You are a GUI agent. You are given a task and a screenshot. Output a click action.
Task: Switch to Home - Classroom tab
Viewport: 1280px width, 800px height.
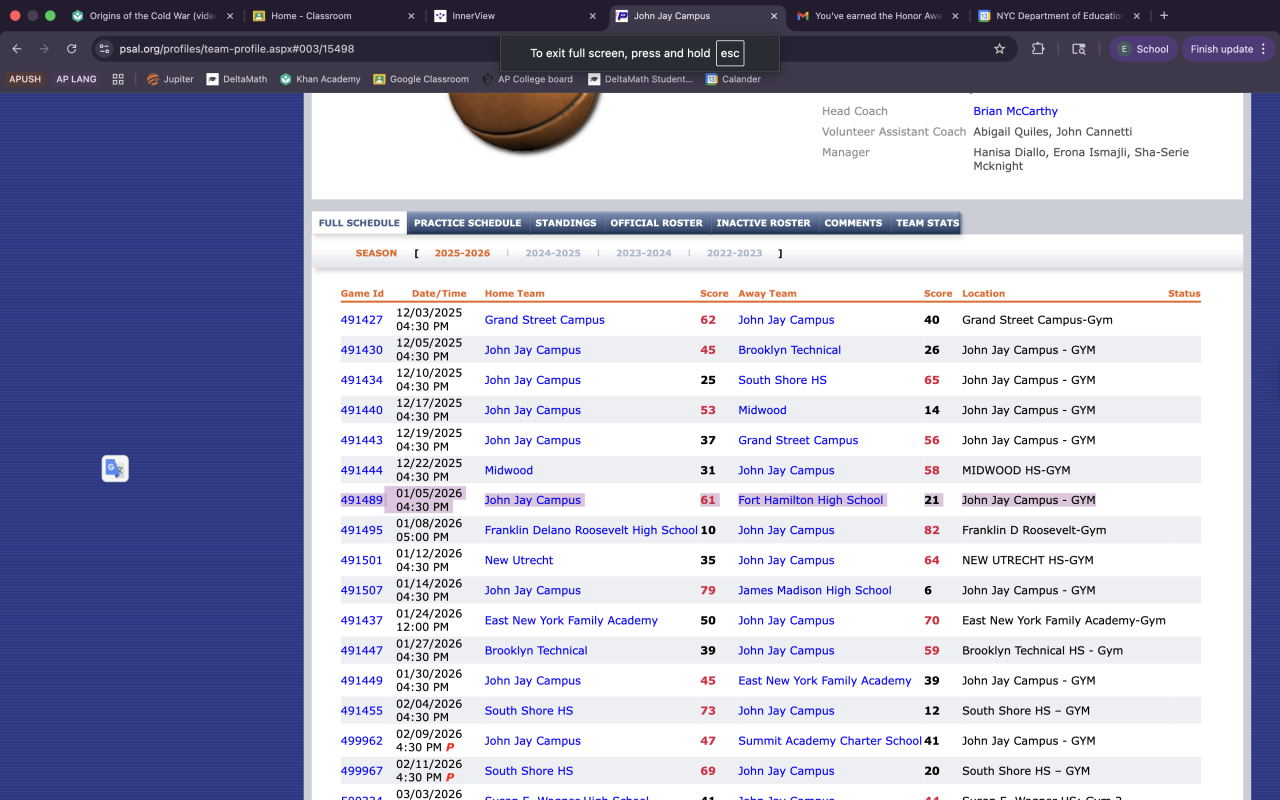pos(334,16)
